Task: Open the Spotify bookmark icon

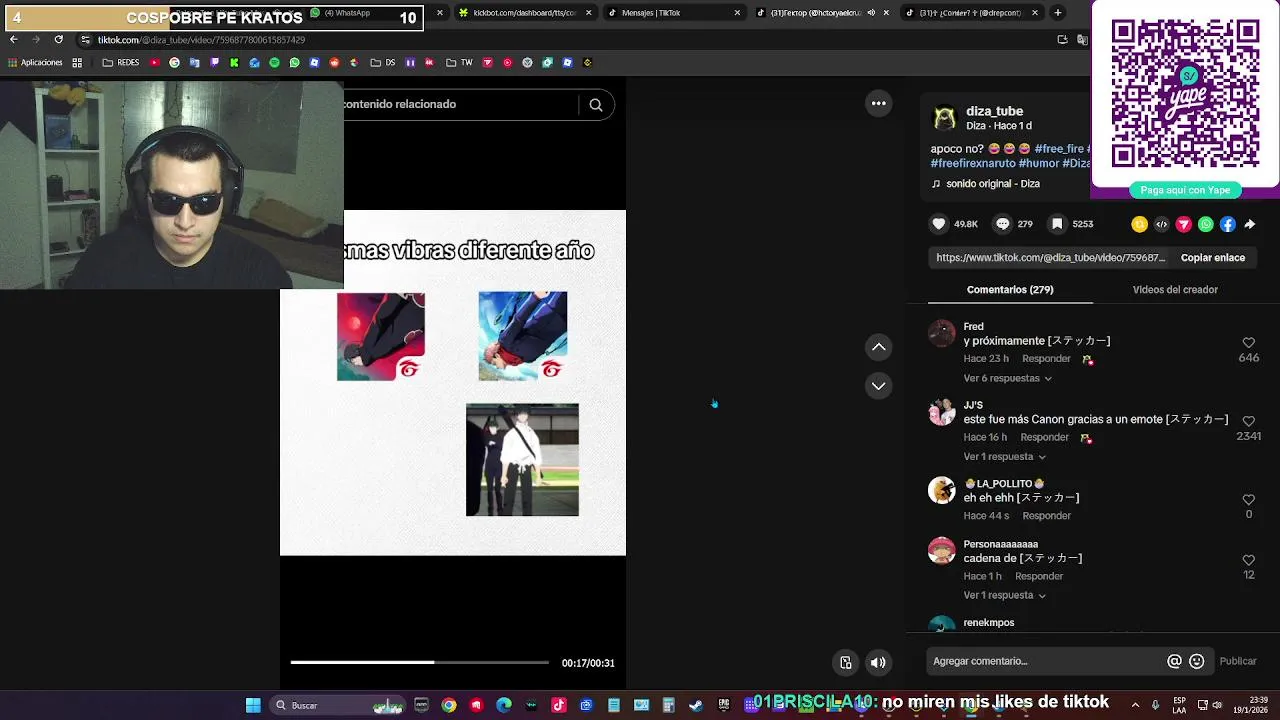Action: pyautogui.click(x=274, y=62)
